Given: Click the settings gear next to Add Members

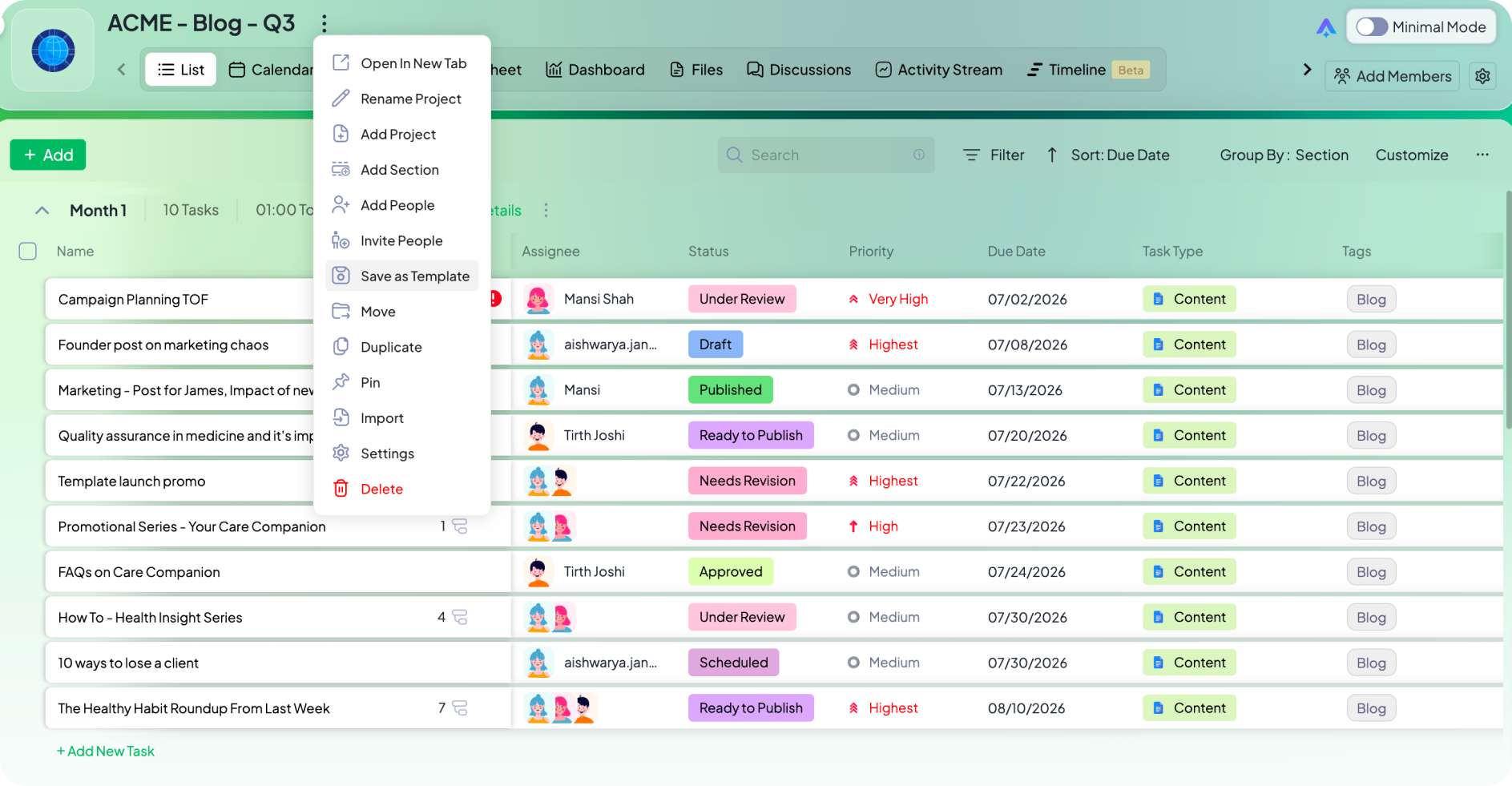Looking at the screenshot, I should (1482, 76).
